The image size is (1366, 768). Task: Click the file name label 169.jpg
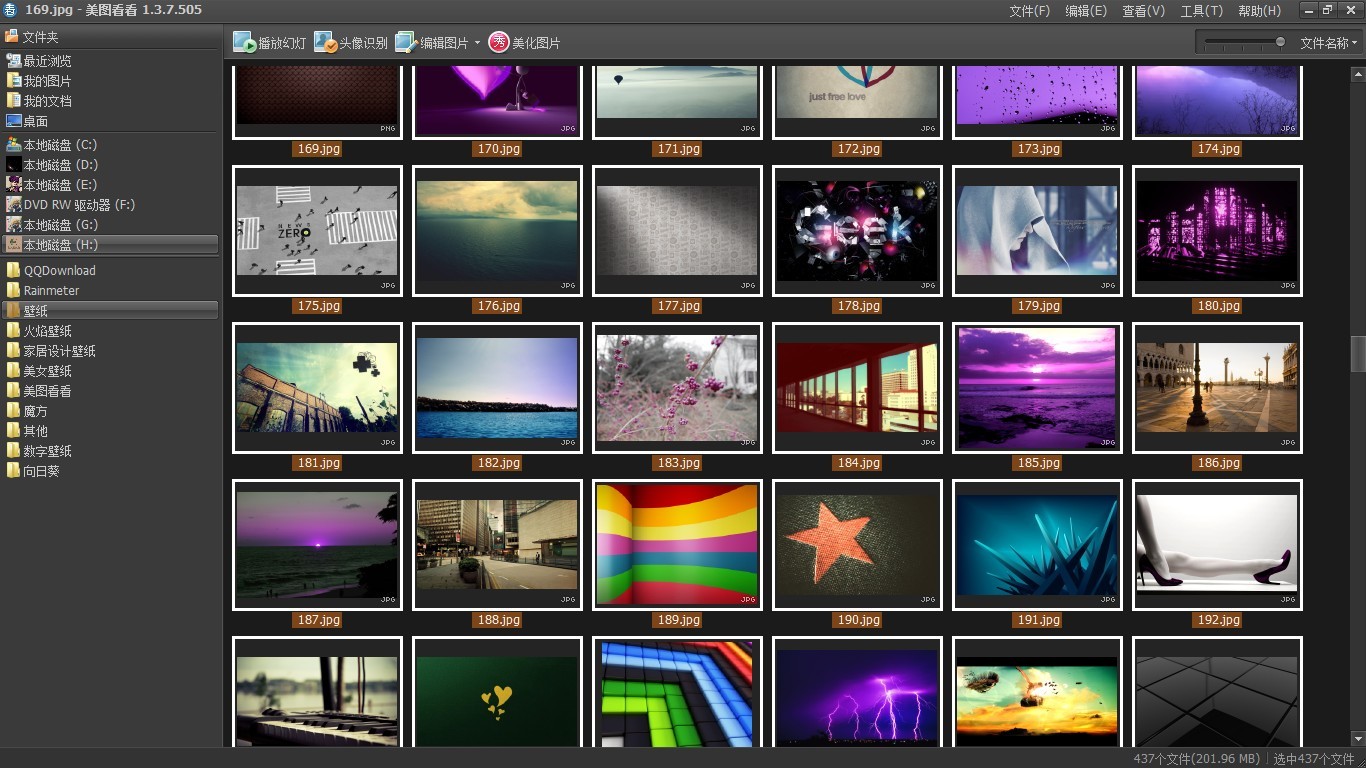coord(318,149)
